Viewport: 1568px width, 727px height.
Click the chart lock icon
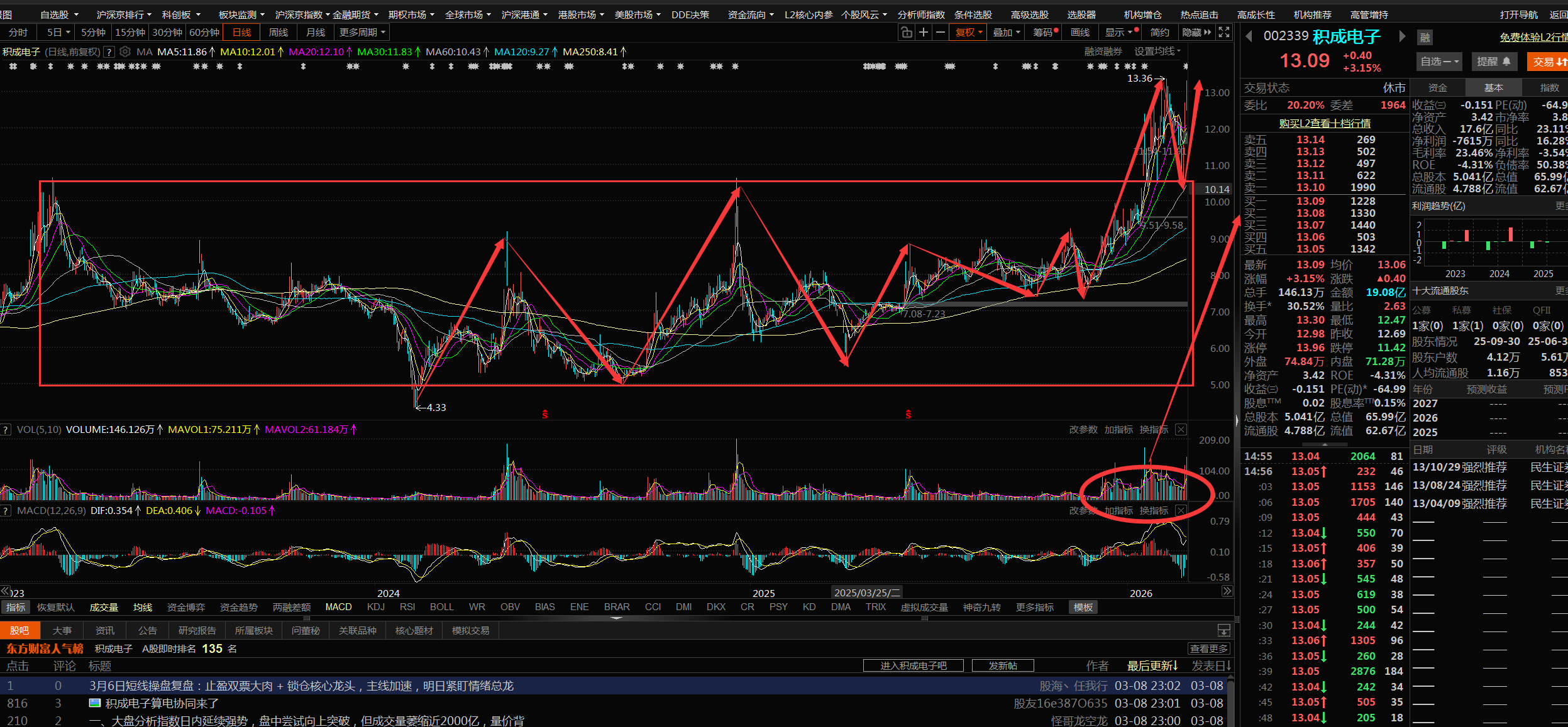pyautogui.click(x=906, y=33)
